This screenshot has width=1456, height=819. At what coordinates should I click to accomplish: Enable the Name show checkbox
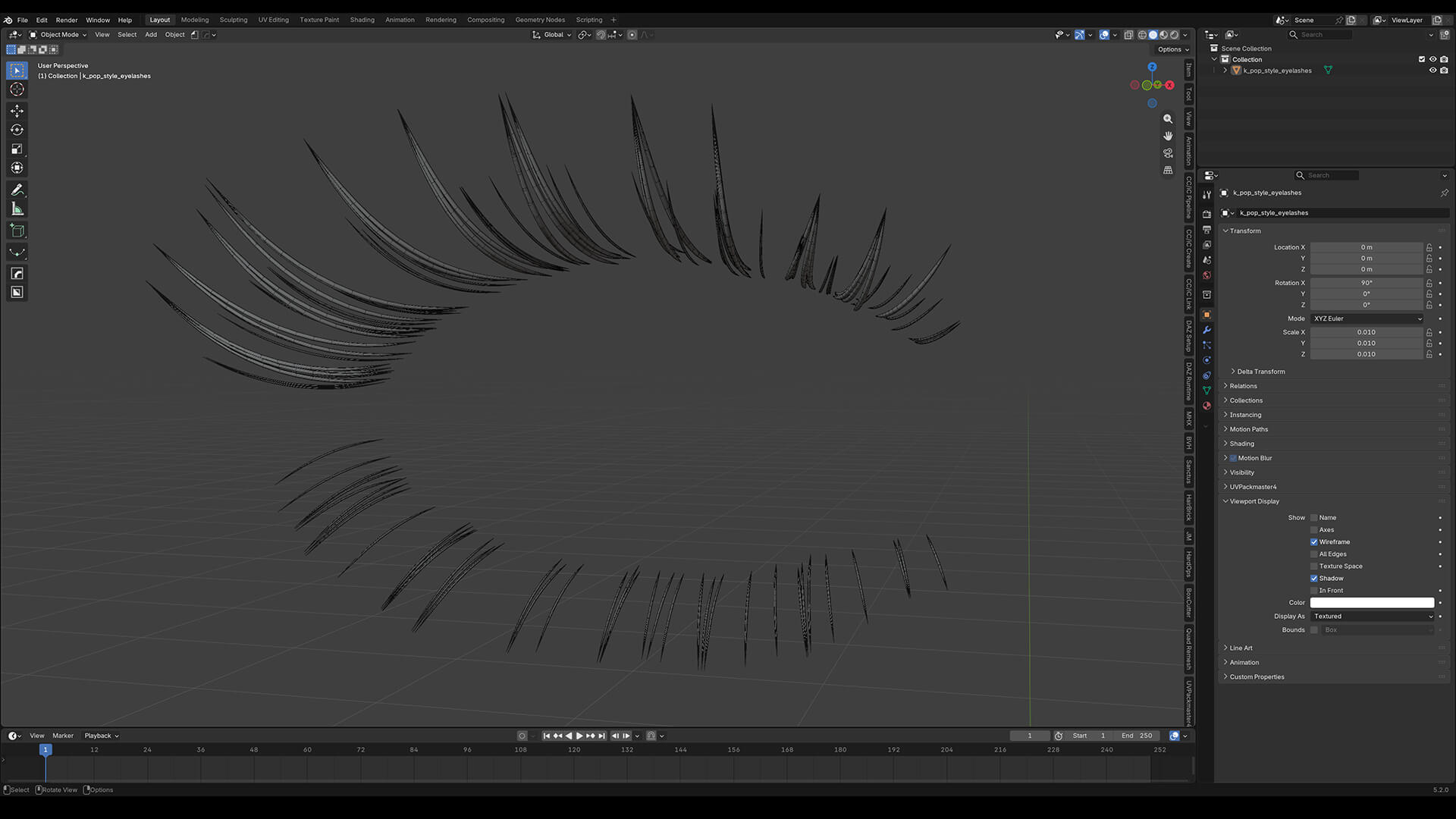pos(1314,518)
